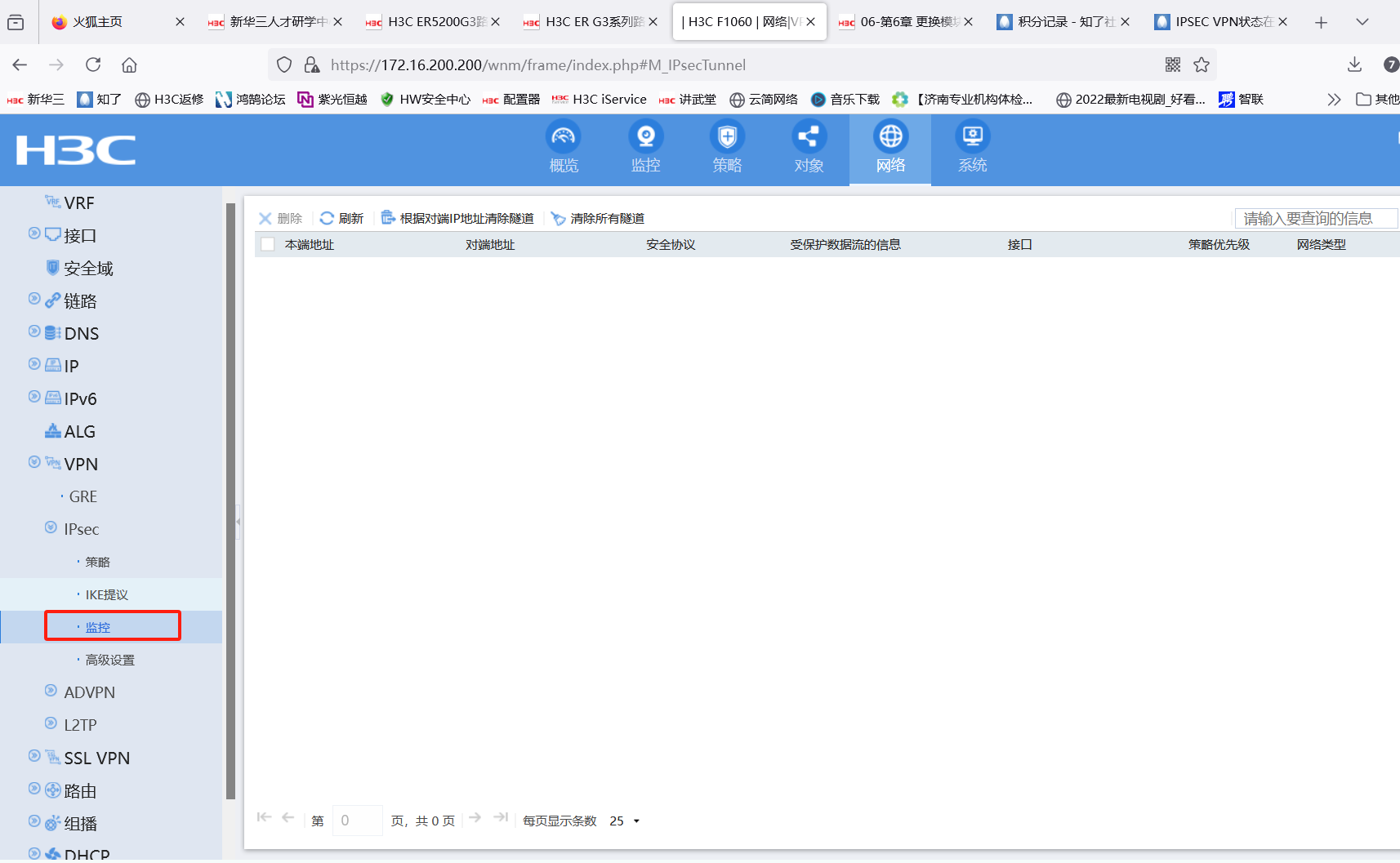Open the QR code icon in address bar

(x=1173, y=65)
